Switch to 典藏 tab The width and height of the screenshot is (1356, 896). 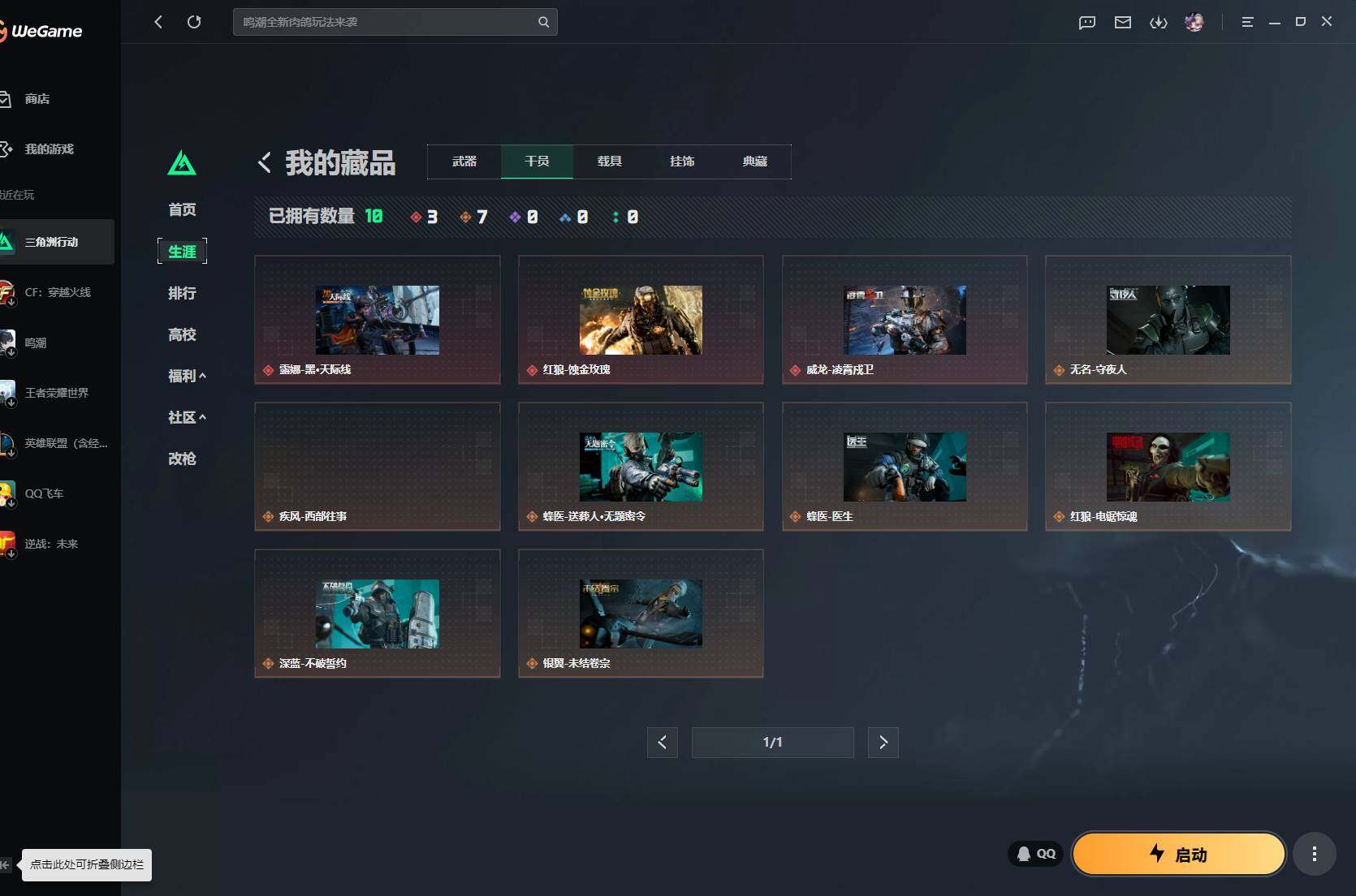coord(755,162)
